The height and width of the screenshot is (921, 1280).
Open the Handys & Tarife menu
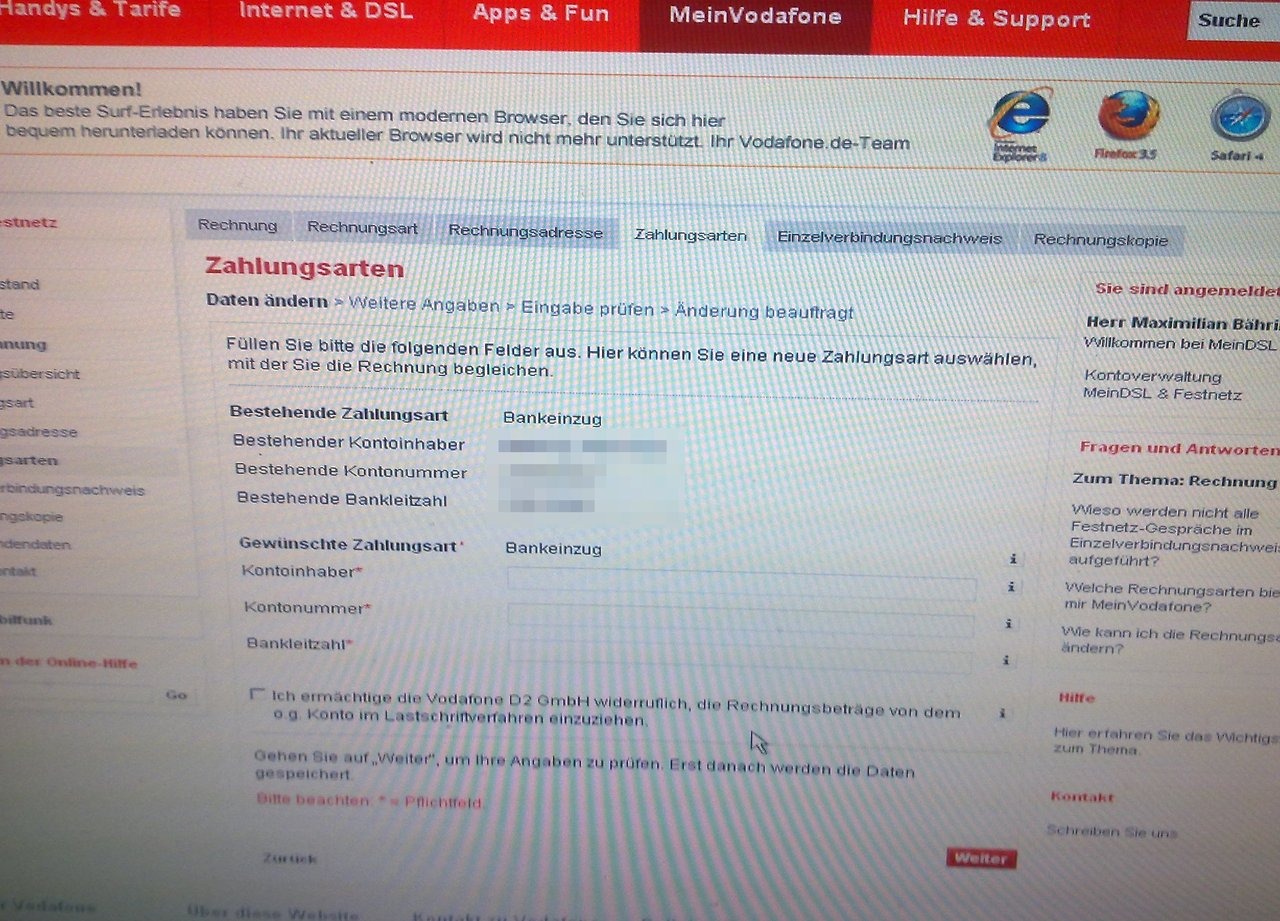click(91, 11)
